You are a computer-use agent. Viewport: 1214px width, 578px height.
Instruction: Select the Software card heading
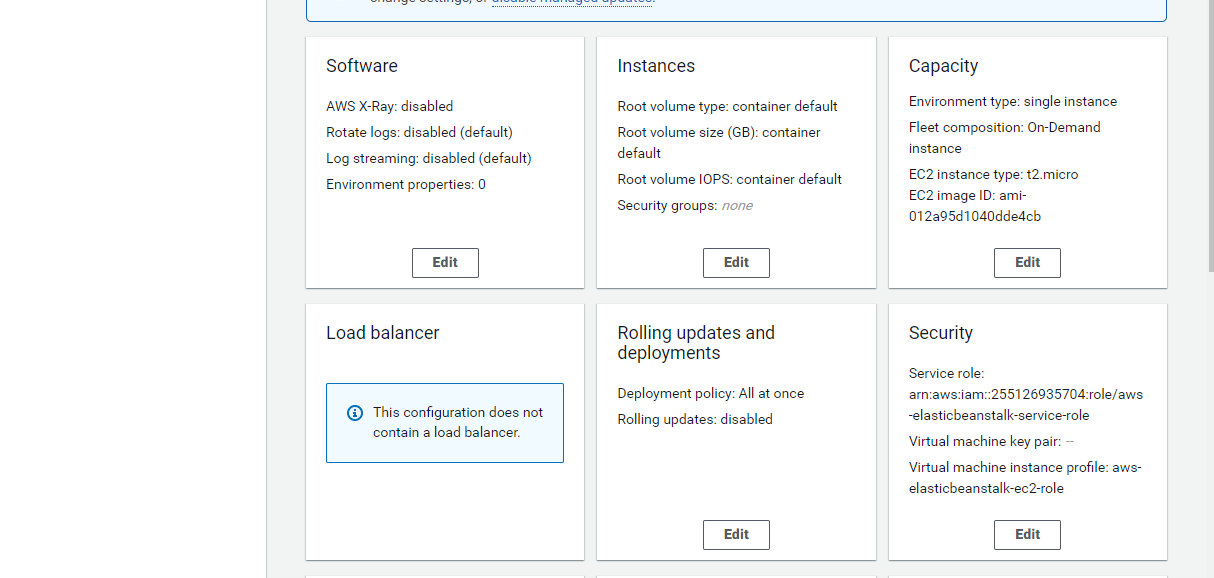point(362,66)
